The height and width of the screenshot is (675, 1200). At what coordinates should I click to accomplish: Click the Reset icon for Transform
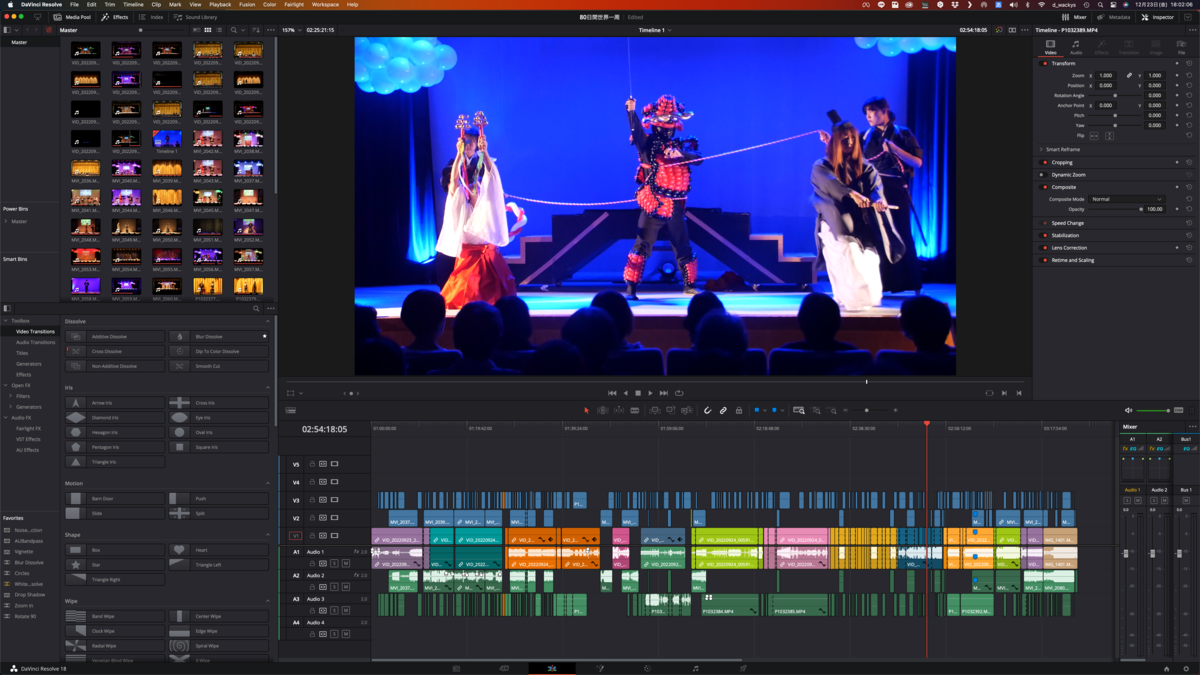coord(1189,63)
